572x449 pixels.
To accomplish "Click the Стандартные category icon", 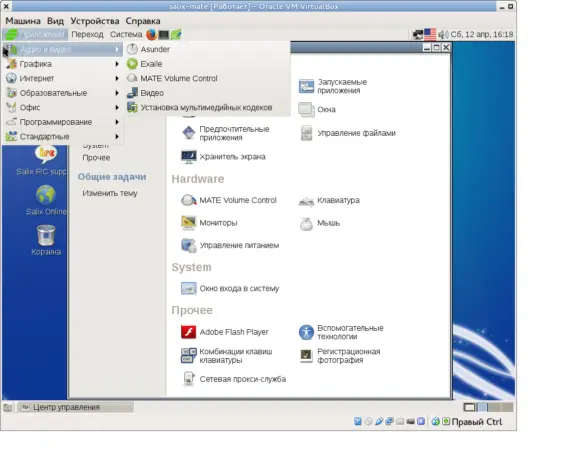I will point(11,136).
